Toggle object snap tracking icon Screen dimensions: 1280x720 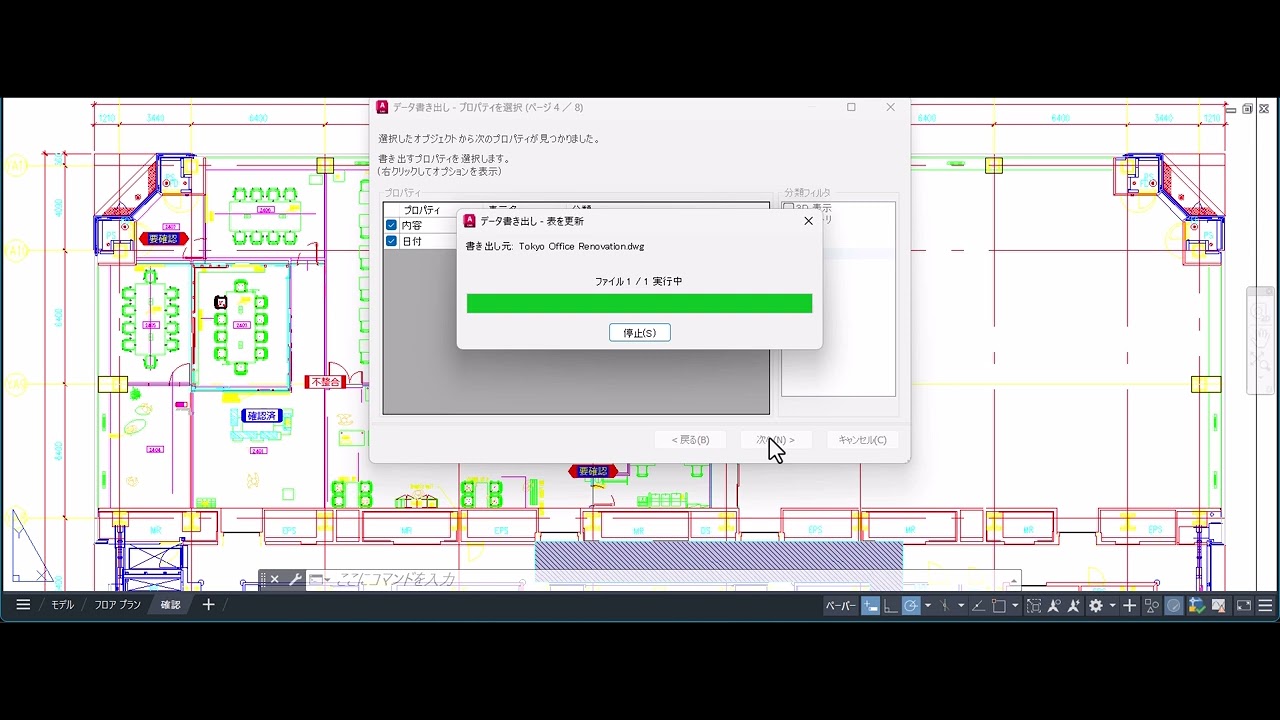(977, 606)
